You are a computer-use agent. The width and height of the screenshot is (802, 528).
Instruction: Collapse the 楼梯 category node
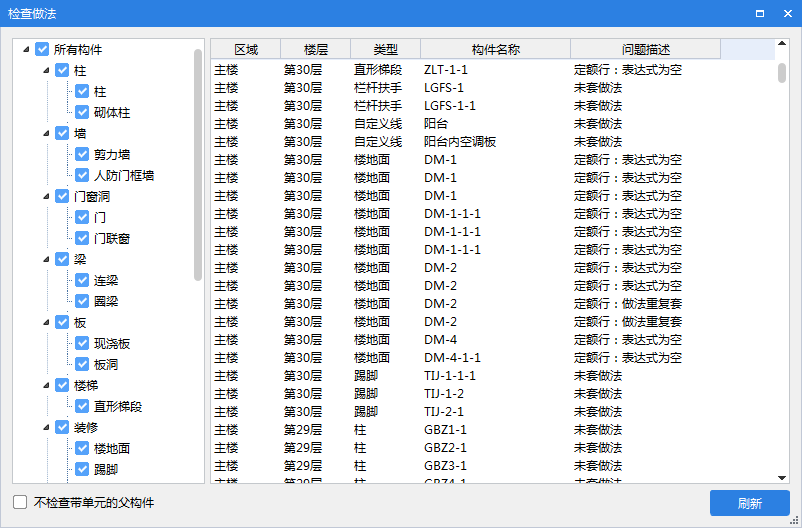(46, 385)
